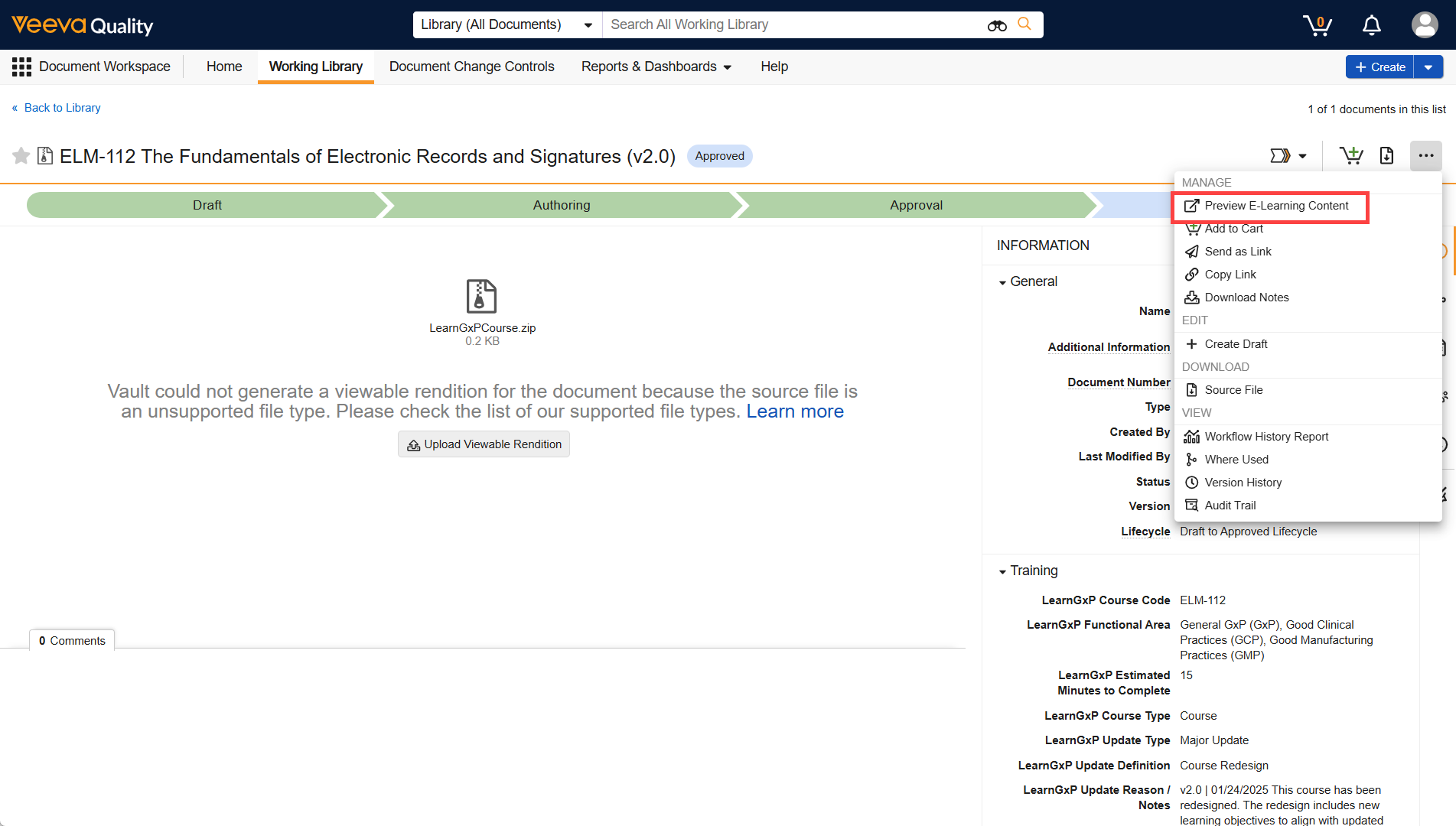This screenshot has height=826, width=1456.
Task: Open Version History
Action: pyautogui.click(x=1243, y=483)
